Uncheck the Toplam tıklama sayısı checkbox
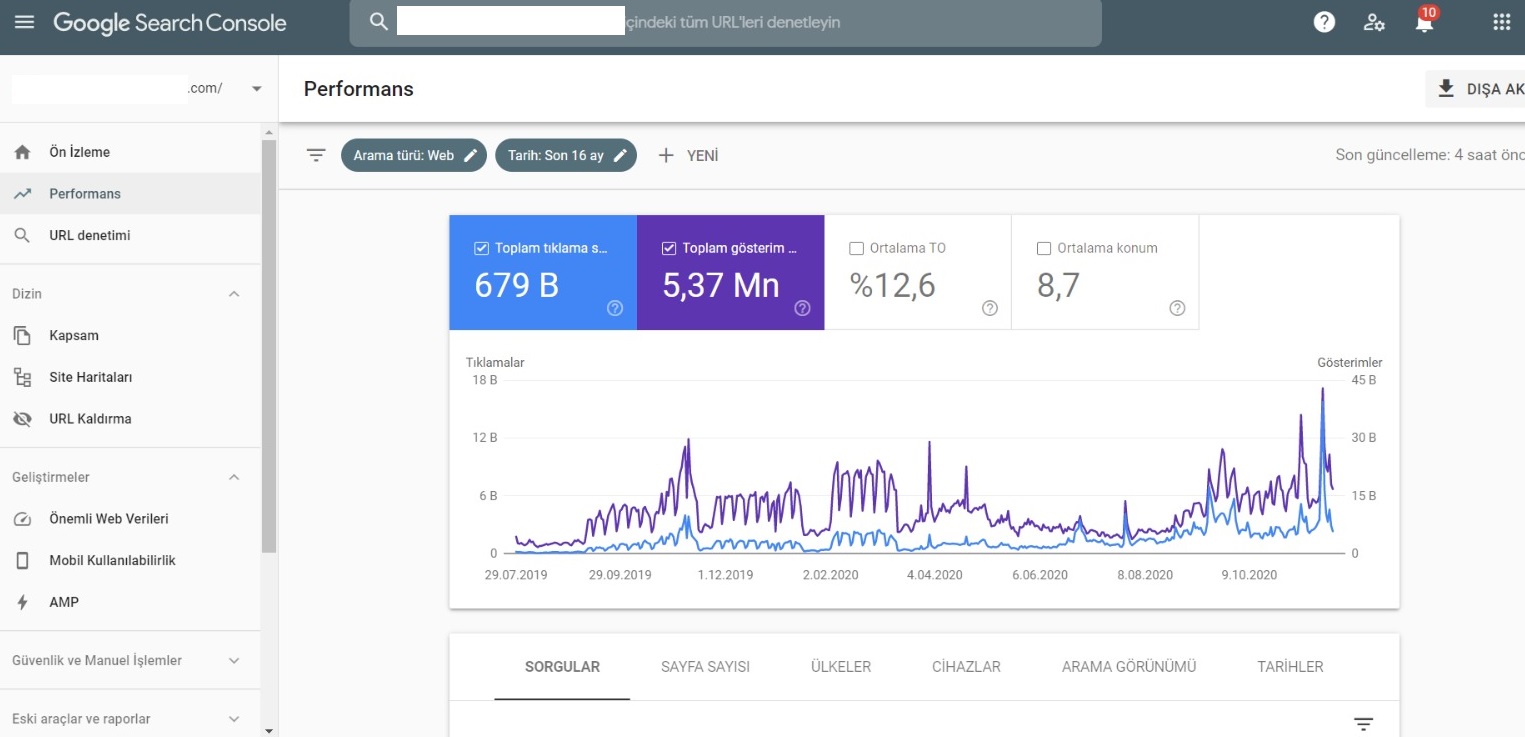This screenshot has width=1525, height=737. [481, 248]
